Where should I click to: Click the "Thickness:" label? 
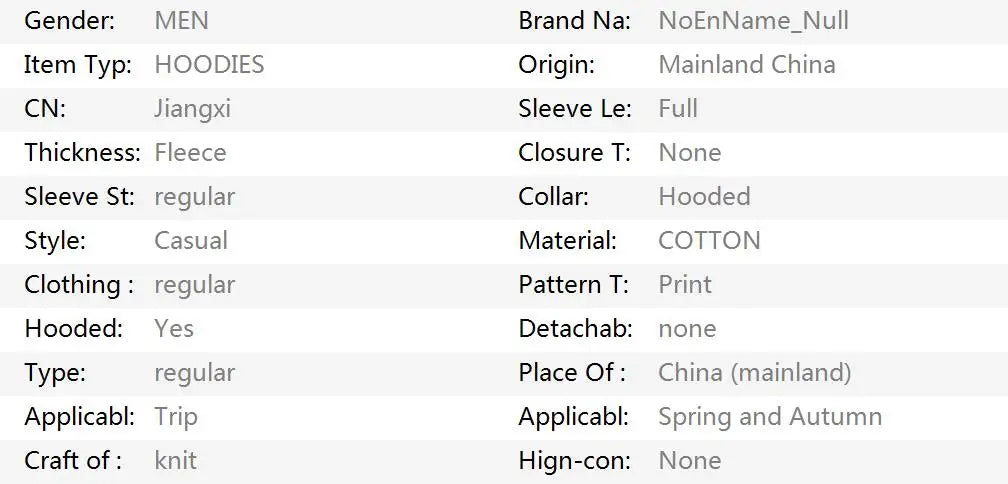pos(82,153)
